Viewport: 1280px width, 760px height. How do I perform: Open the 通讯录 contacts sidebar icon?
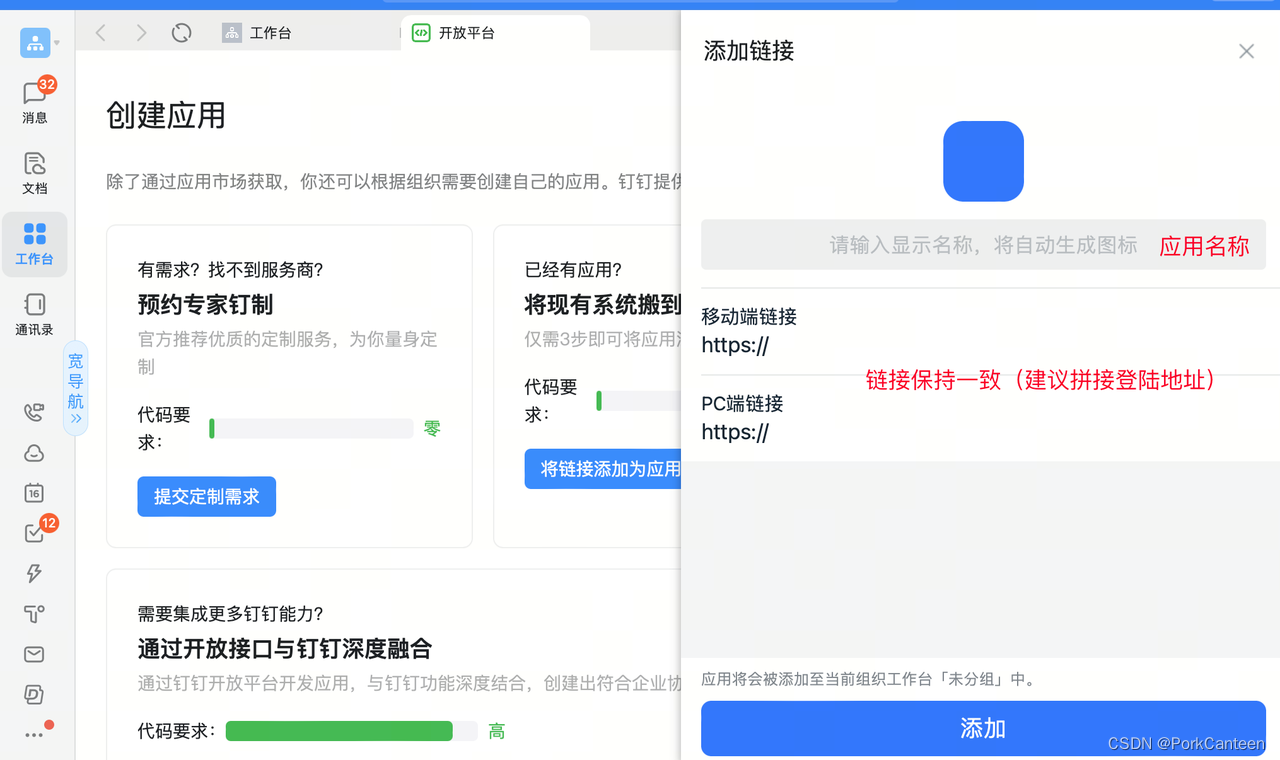tap(34, 314)
